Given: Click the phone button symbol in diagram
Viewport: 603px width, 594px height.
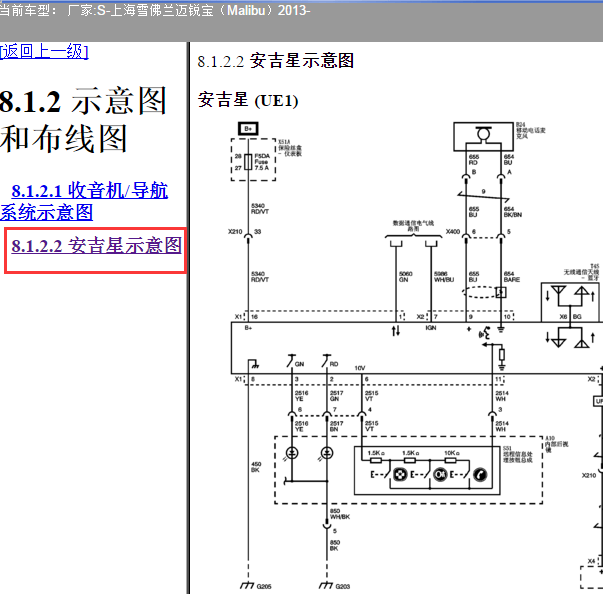Looking at the screenshot, I should 480,474.
